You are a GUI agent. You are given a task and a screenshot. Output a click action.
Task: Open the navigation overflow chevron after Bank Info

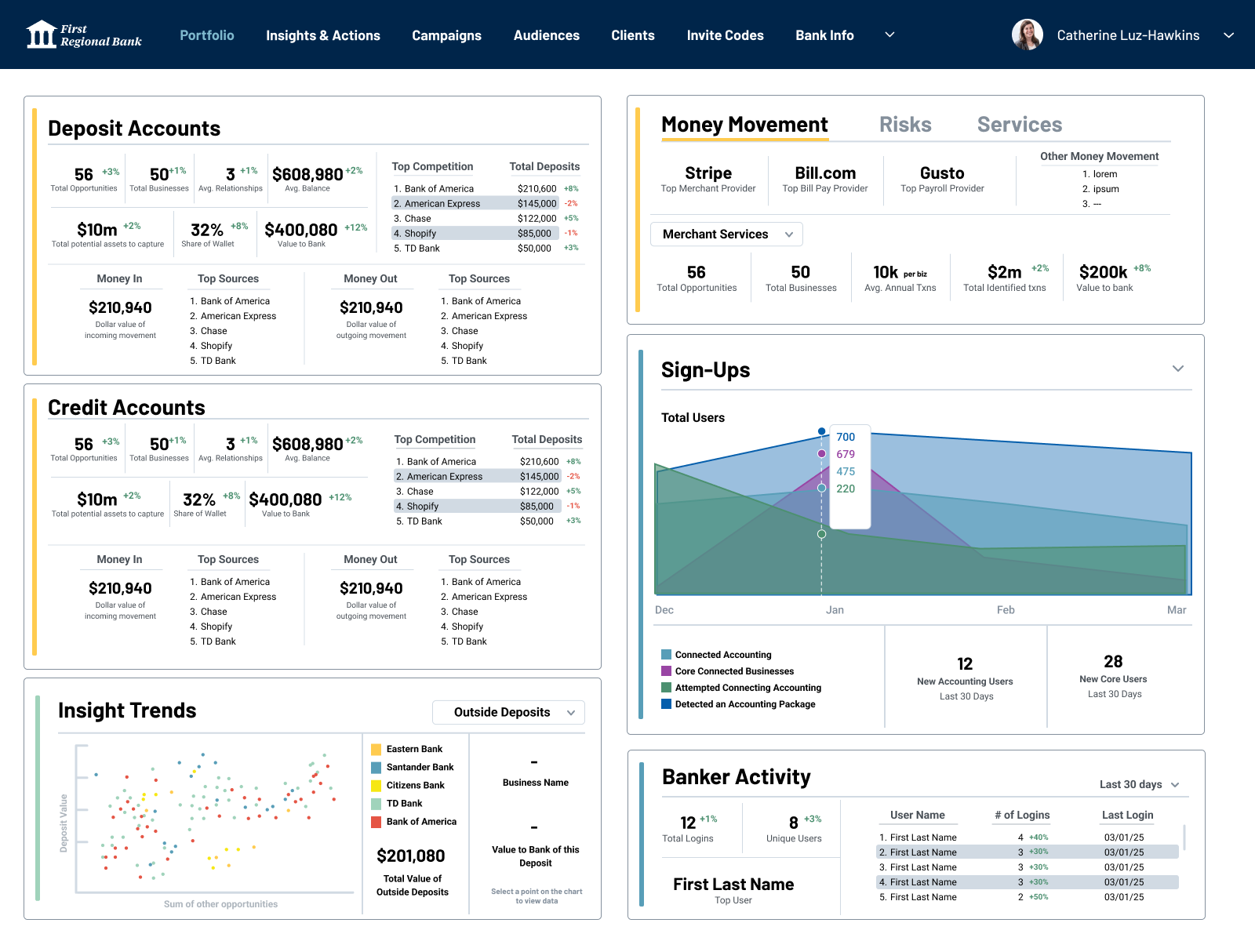pyautogui.click(x=889, y=35)
